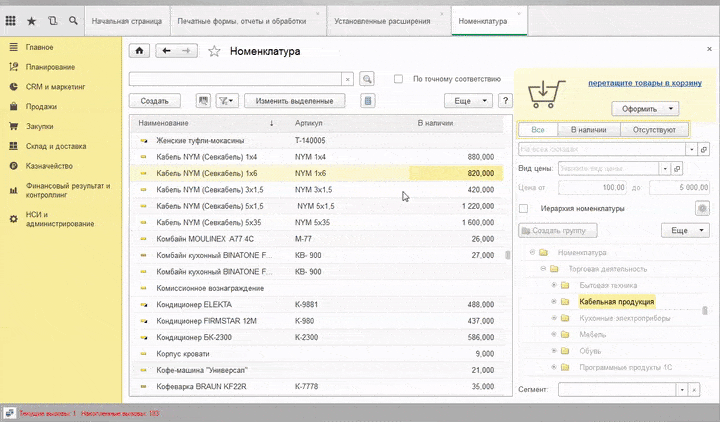Open warehouse selection form icon
Screen dimensions: 720x422
click(x=703, y=149)
